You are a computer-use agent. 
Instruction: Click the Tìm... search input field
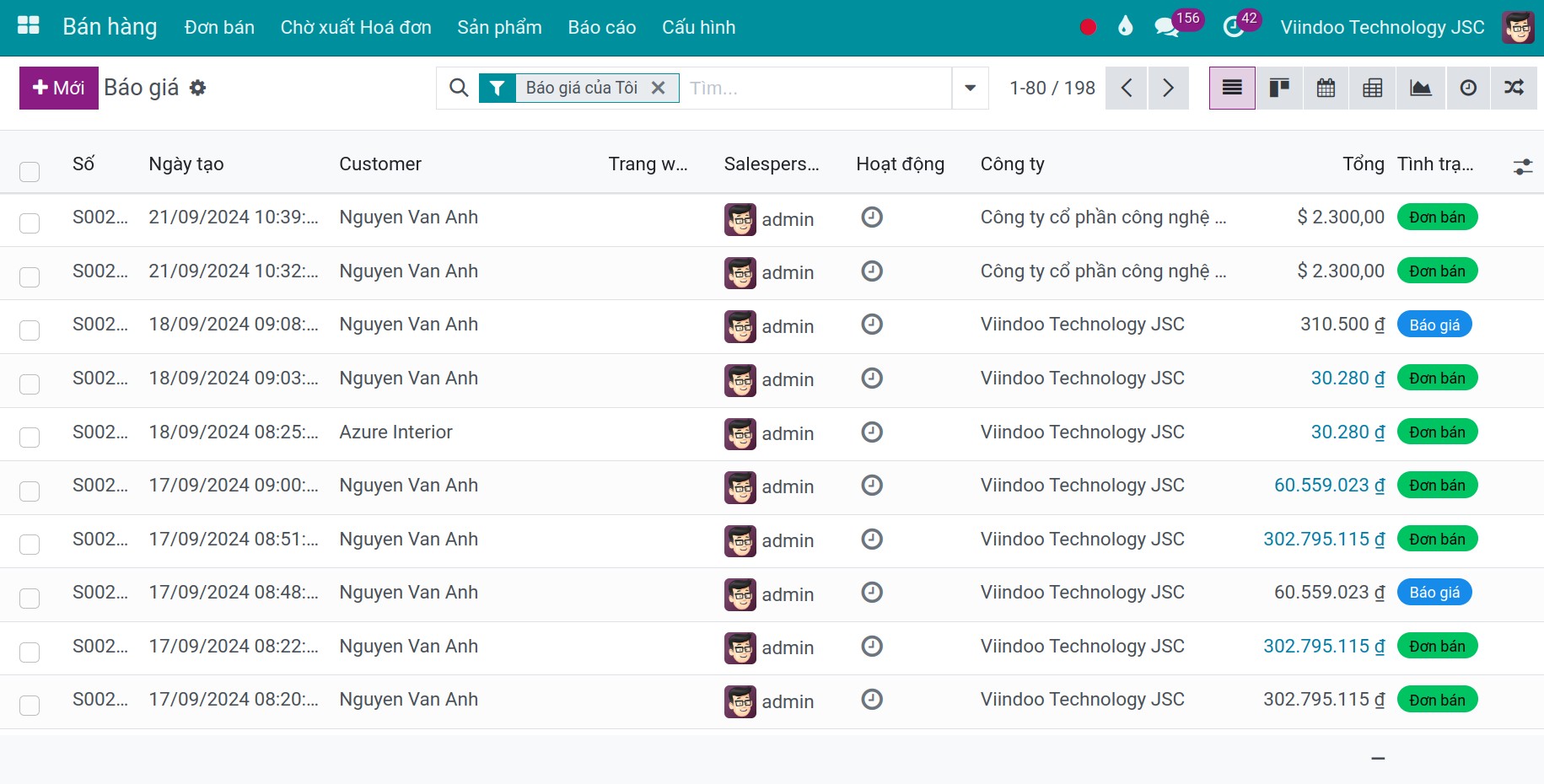[x=814, y=88]
